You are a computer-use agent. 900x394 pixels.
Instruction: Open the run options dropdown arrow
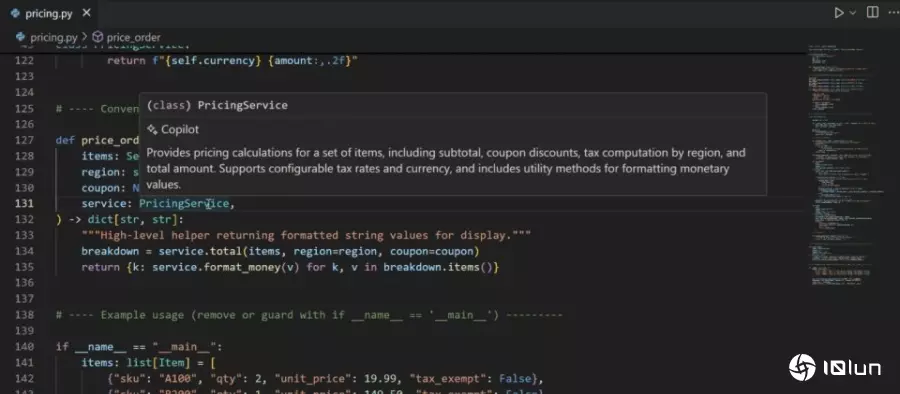pos(853,13)
